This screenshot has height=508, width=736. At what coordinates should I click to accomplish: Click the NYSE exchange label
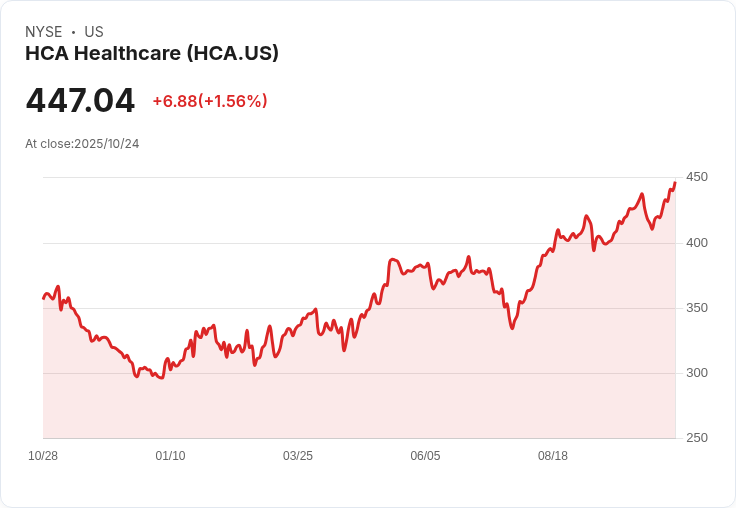44,32
